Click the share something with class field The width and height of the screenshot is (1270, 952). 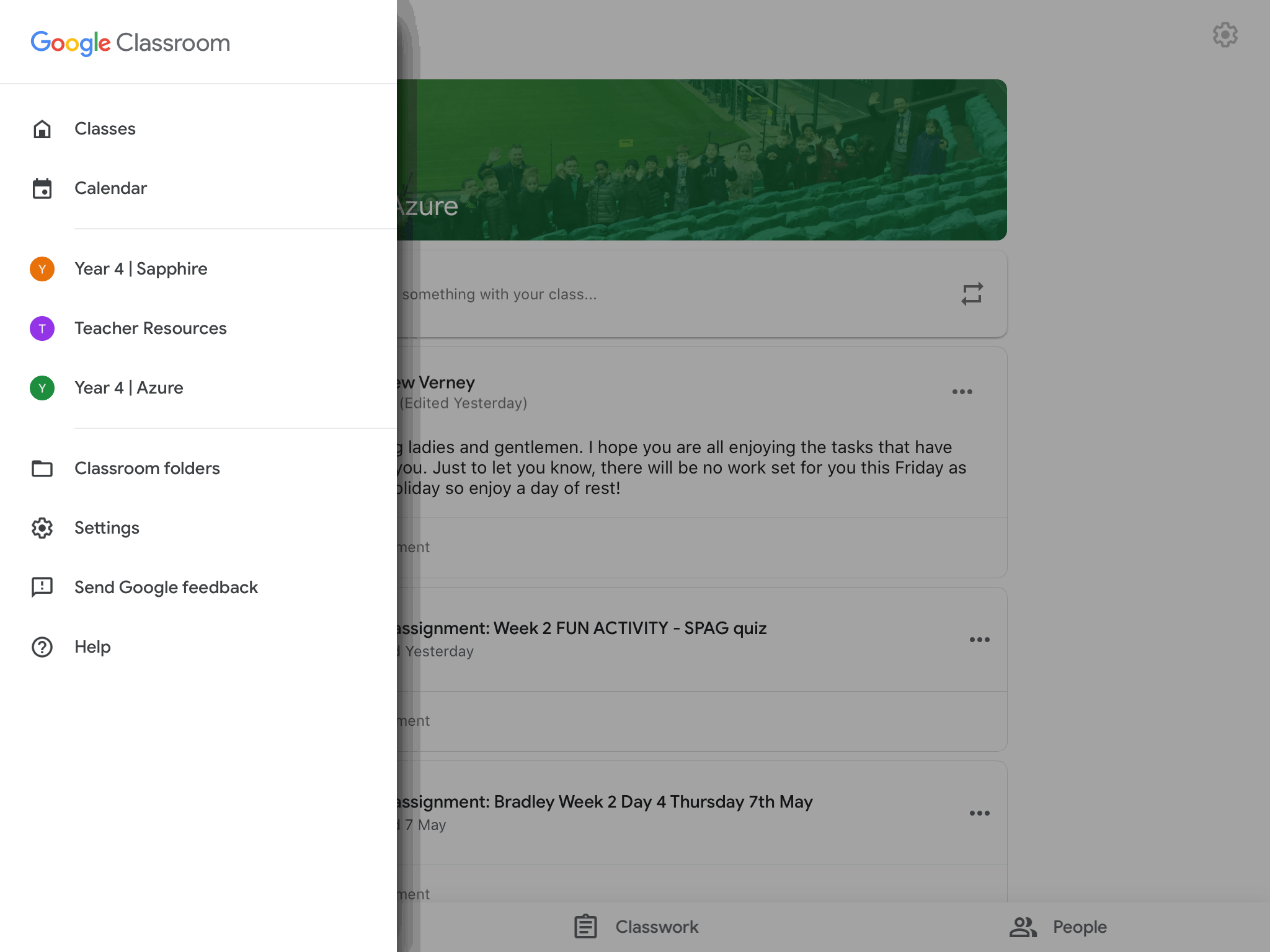click(x=620, y=294)
